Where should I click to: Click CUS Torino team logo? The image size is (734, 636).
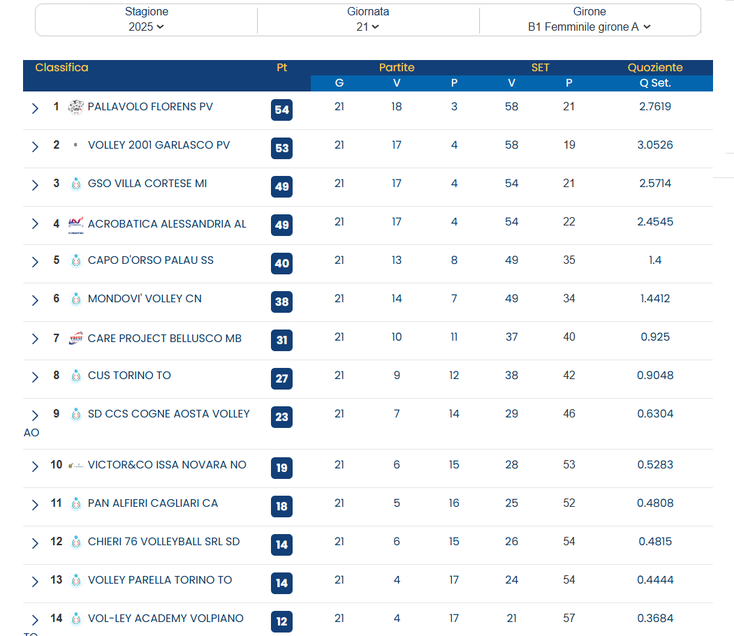click(75, 376)
